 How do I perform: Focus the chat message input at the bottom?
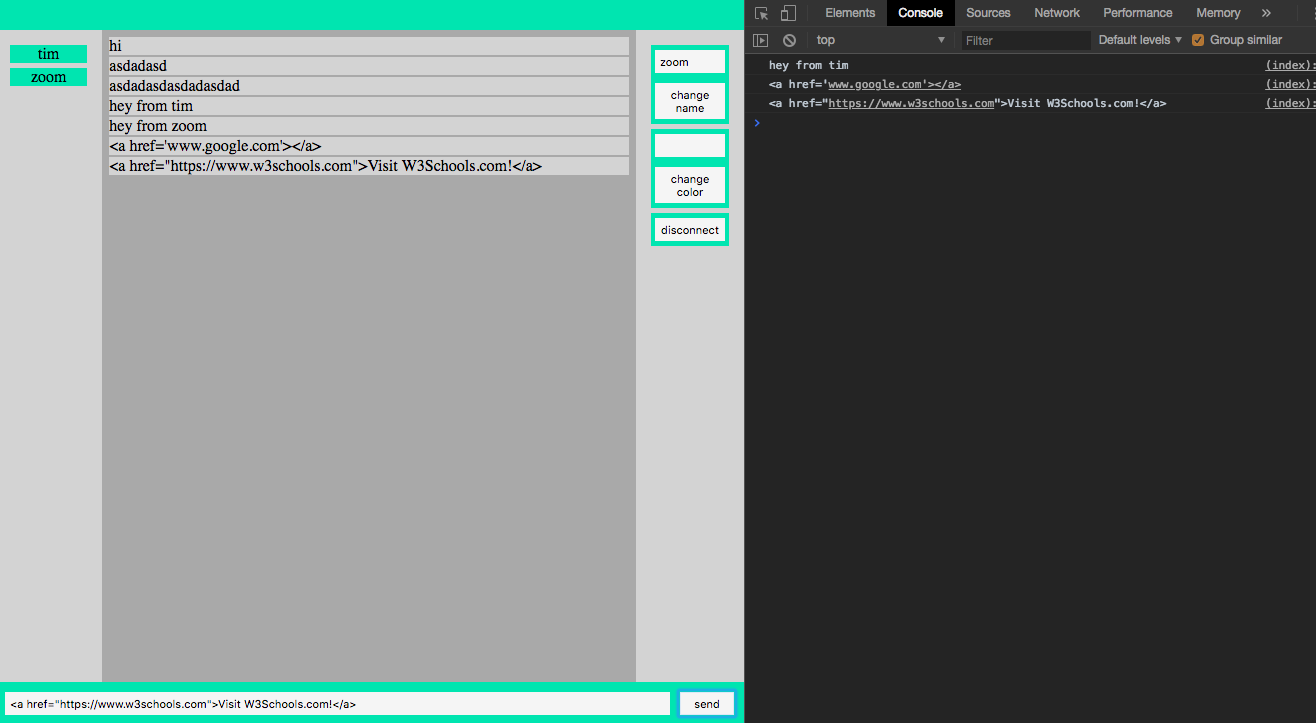338,704
